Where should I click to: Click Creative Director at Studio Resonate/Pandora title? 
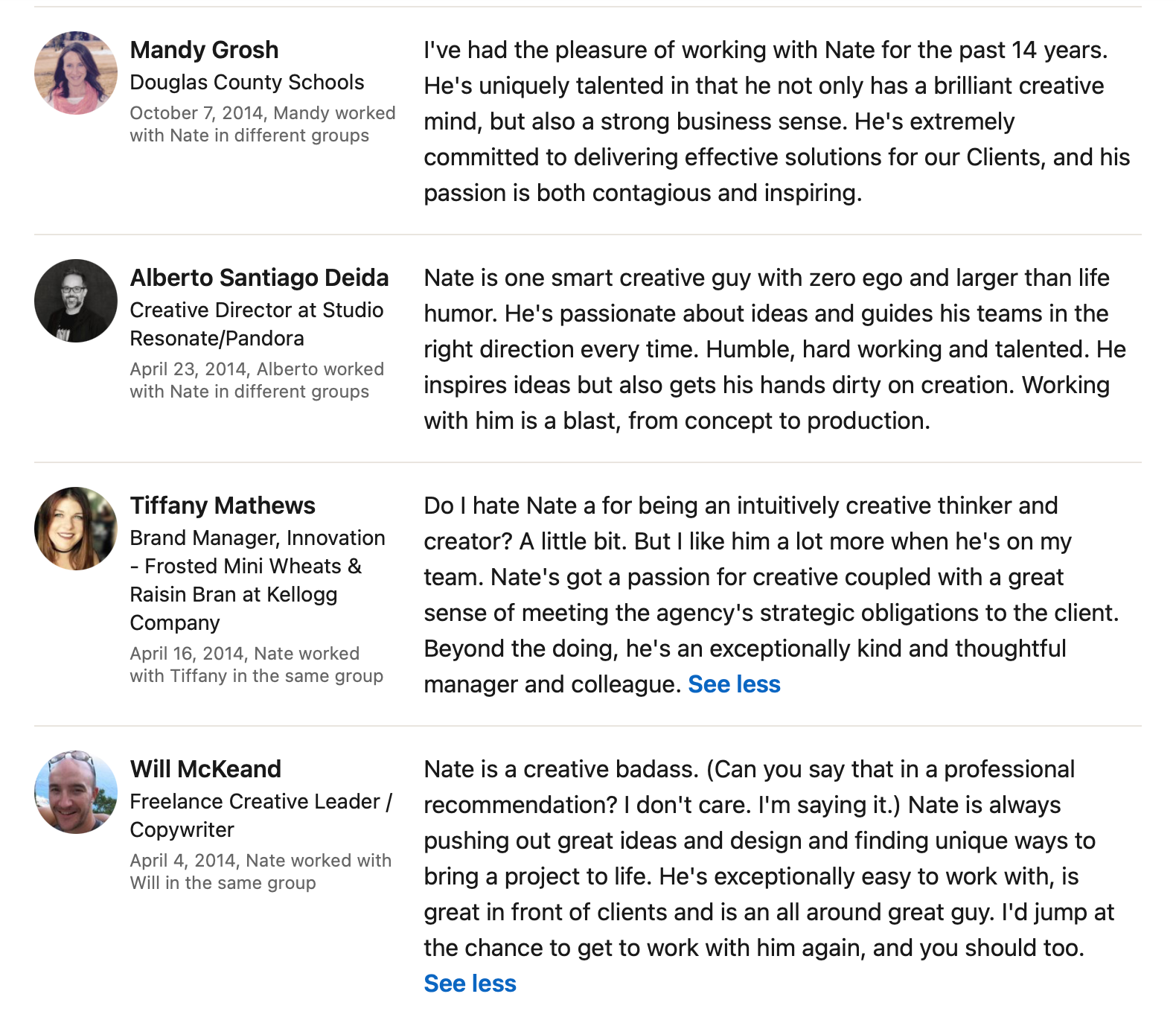click(257, 324)
